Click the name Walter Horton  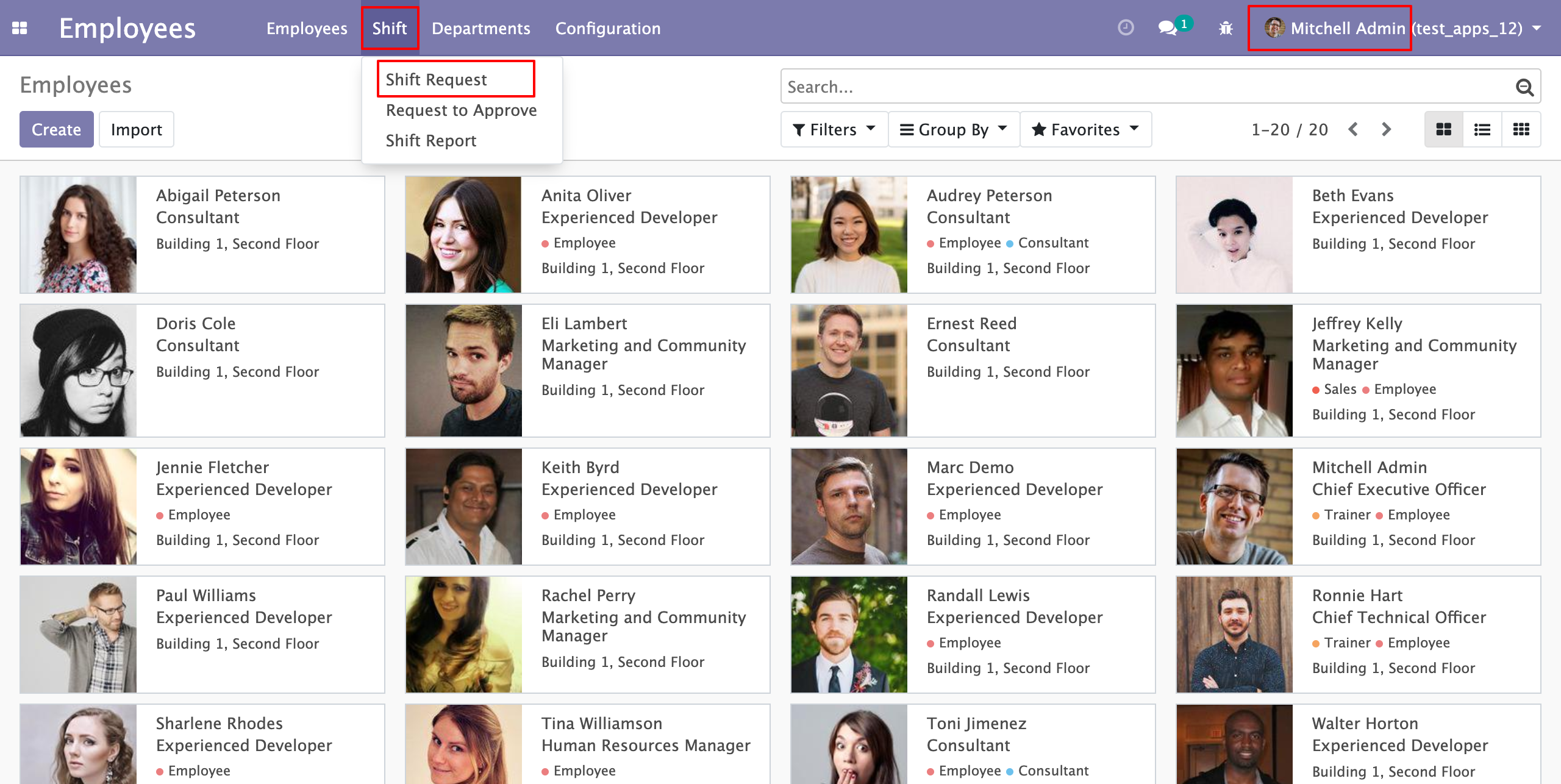(x=1365, y=724)
